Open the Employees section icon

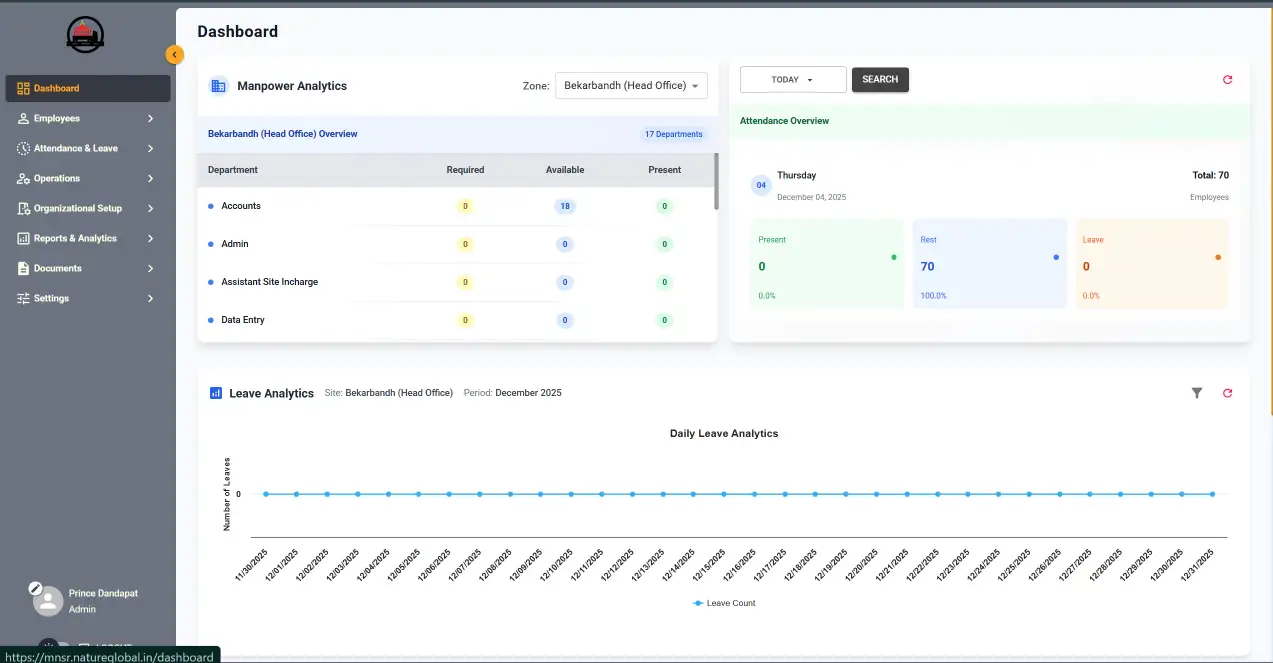coord(22,117)
